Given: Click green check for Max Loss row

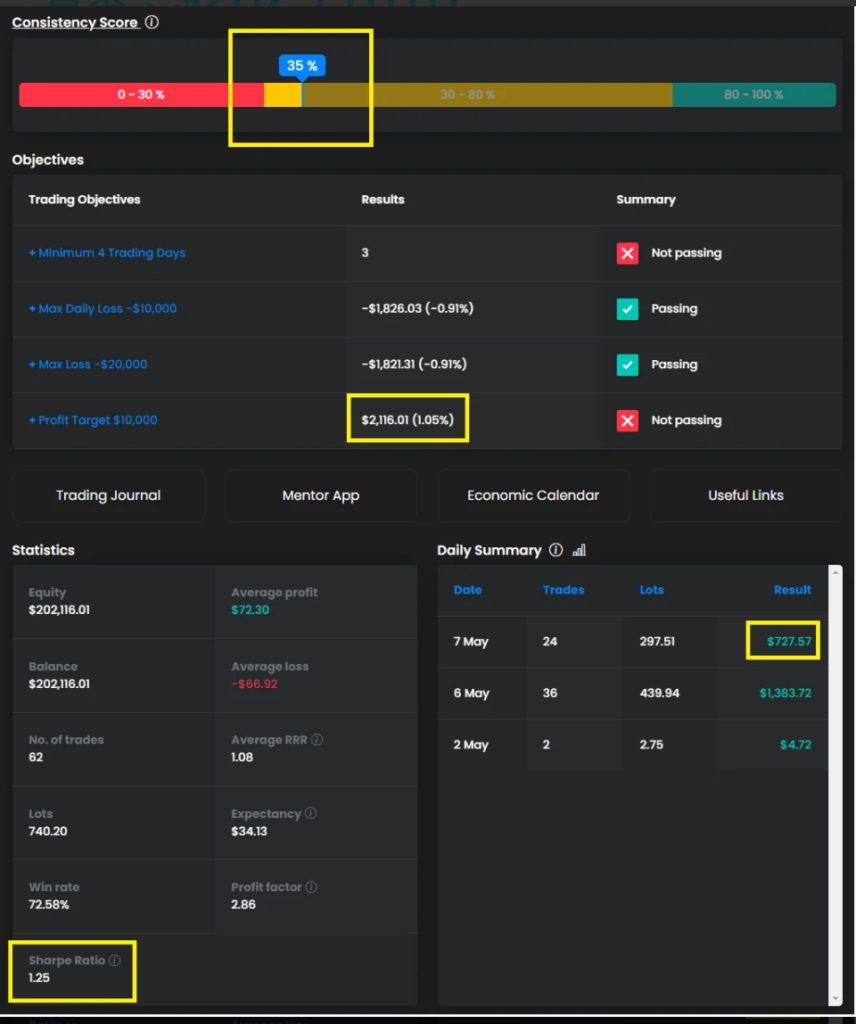Looking at the screenshot, I should click(x=627, y=365).
